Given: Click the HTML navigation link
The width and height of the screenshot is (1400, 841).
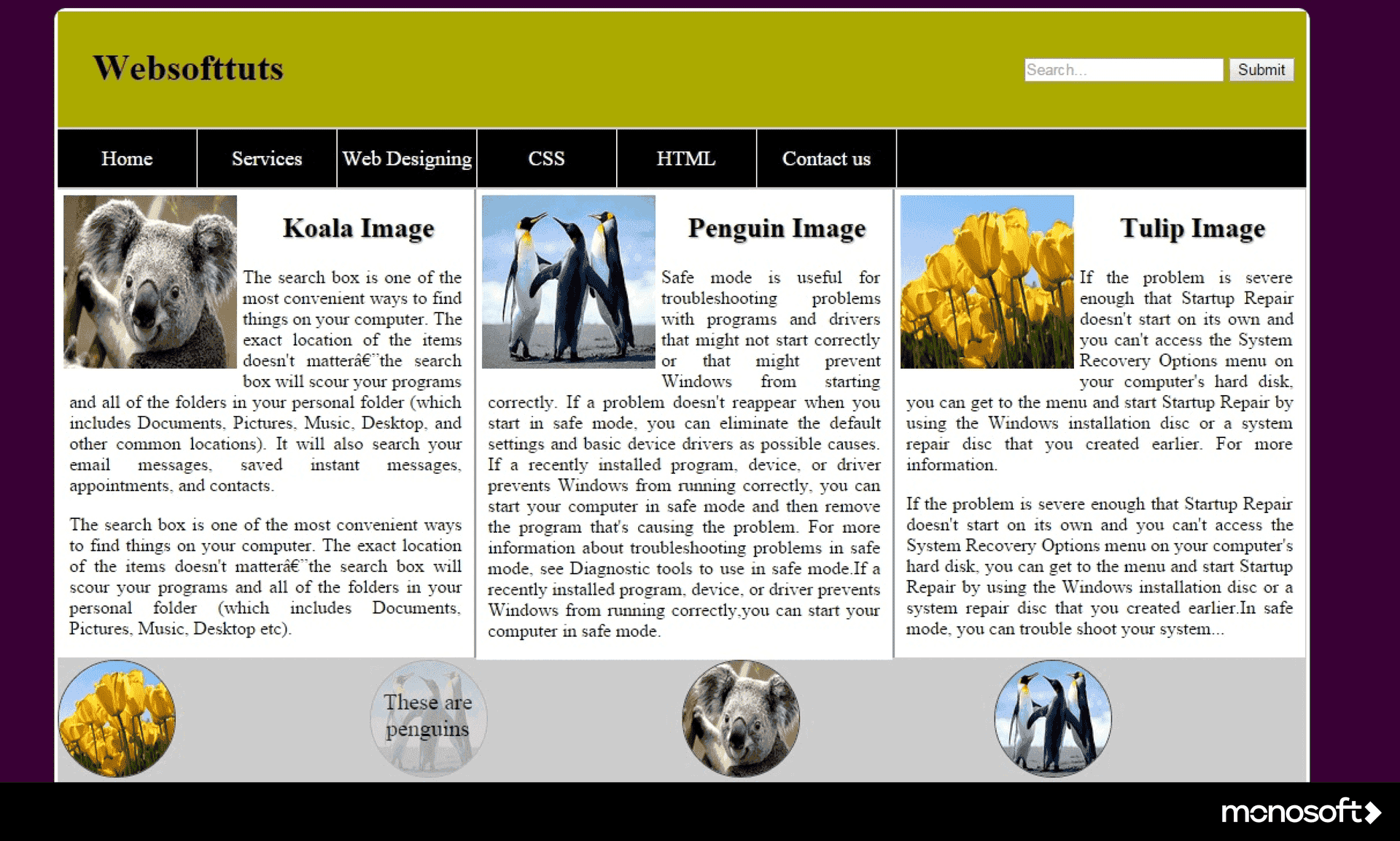Looking at the screenshot, I should pos(684,158).
